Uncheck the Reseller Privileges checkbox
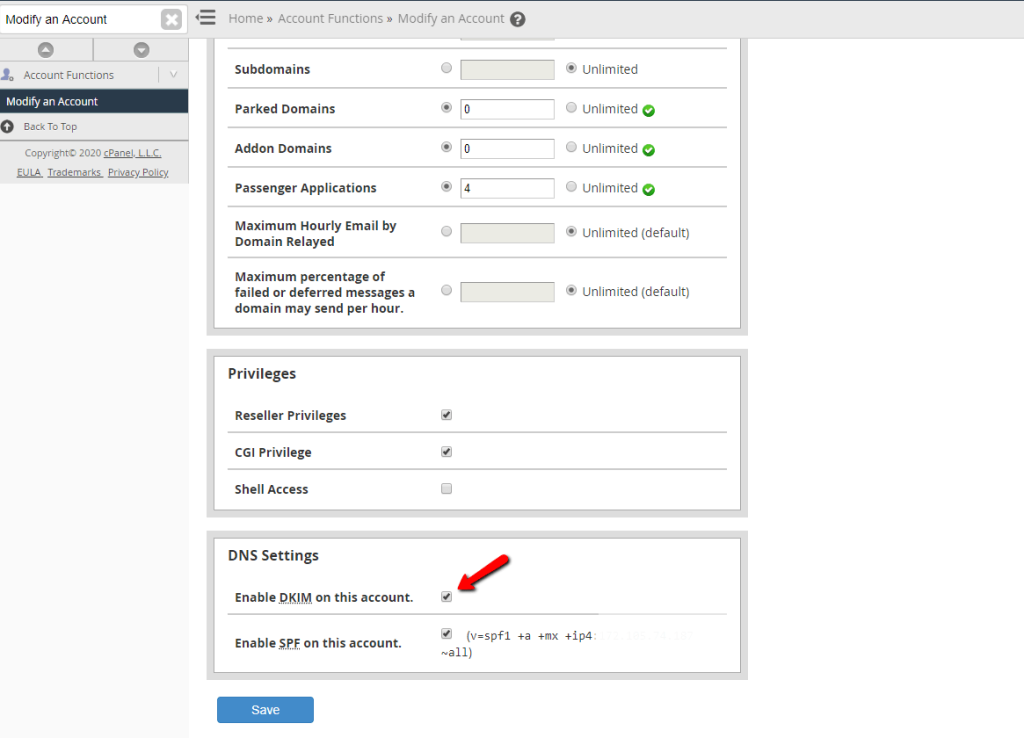The width and height of the screenshot is (1024, 738). (x=446, y=414)
